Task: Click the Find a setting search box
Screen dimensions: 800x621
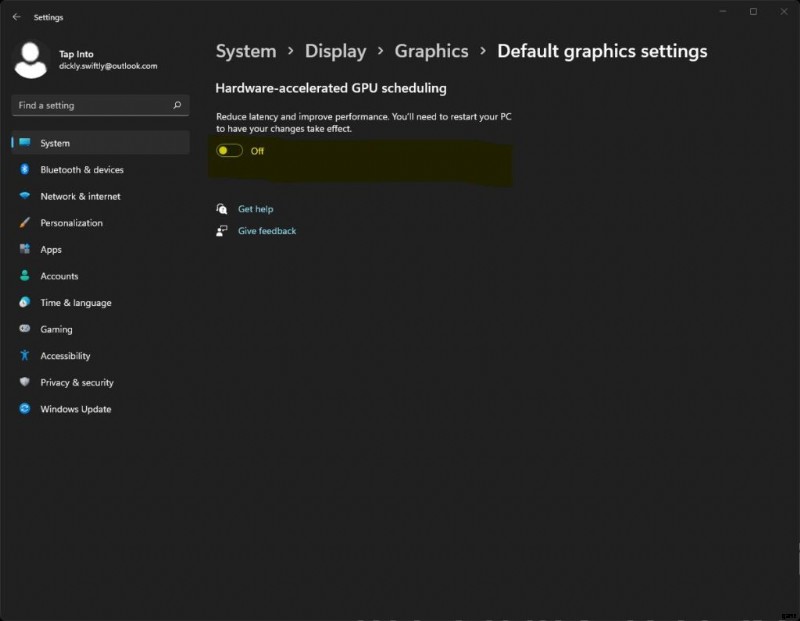Action: (101, 105)
